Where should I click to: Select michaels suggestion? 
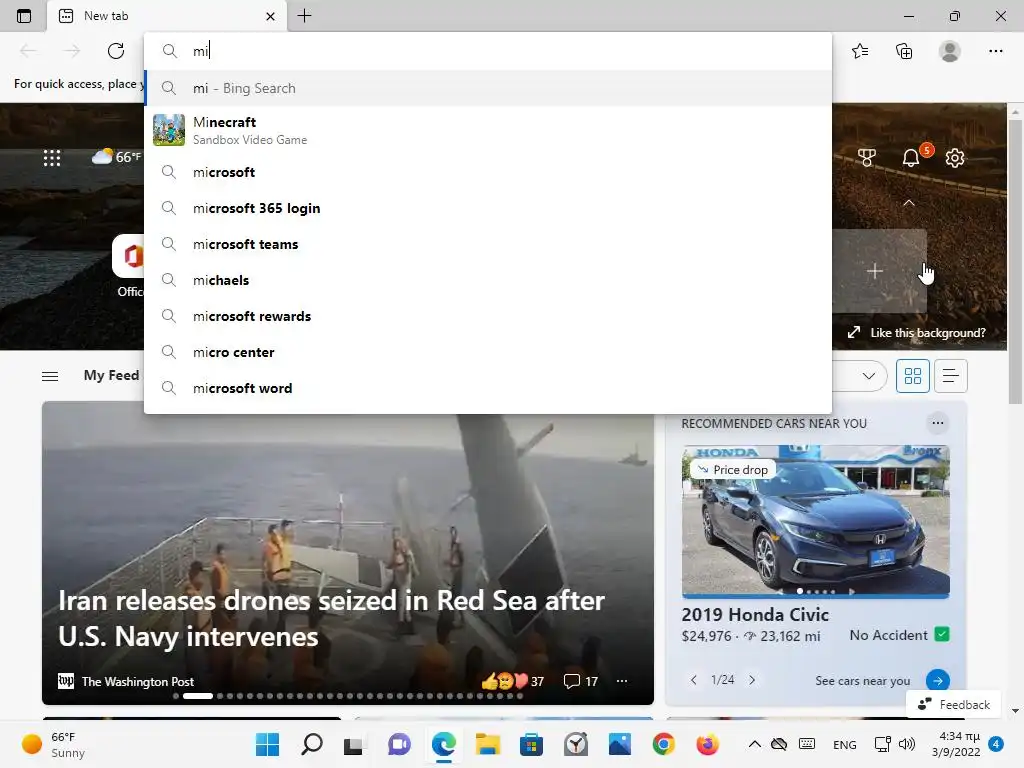pos(488,280)
